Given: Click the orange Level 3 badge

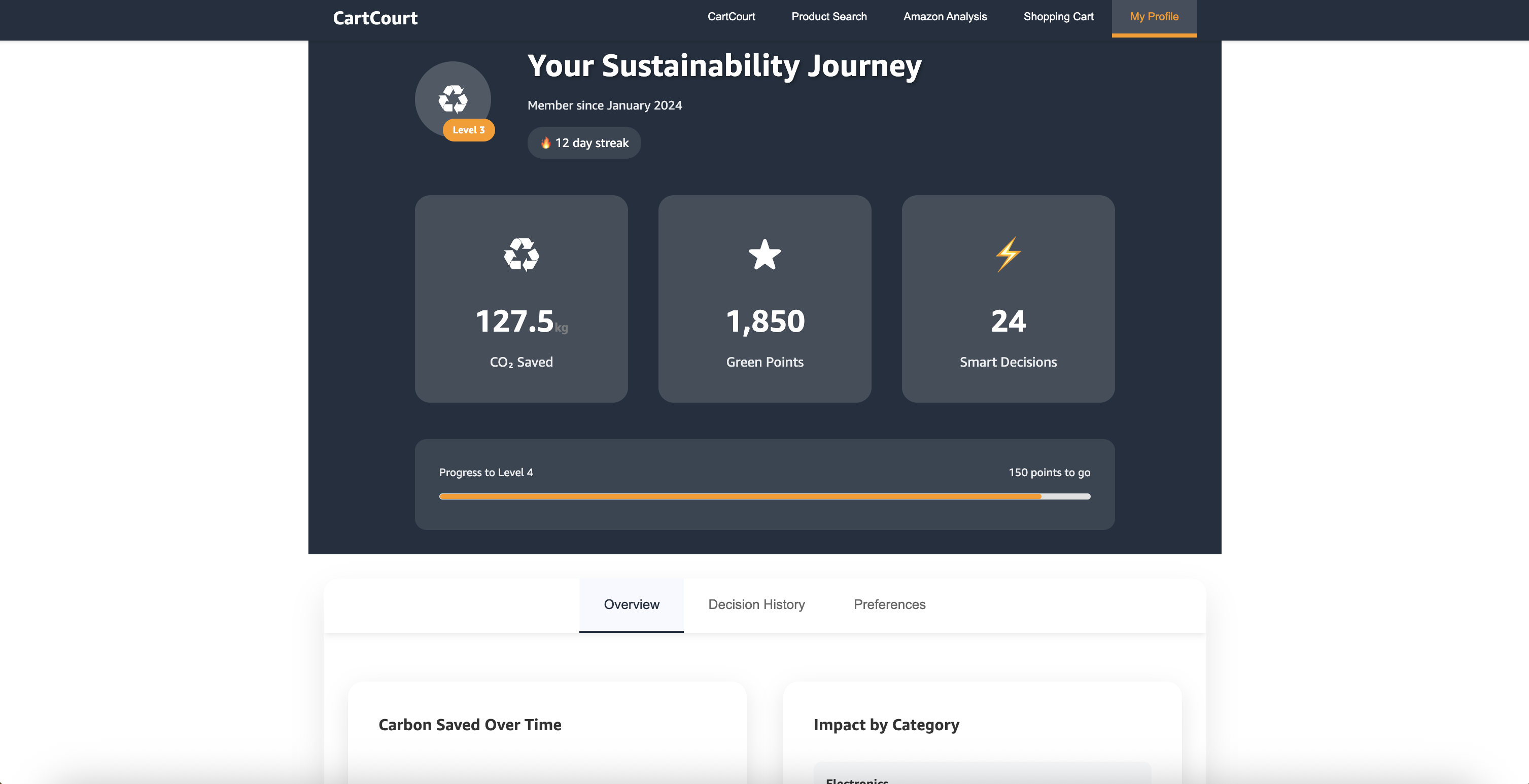Looking at the screenshot, I should [468, 130].
